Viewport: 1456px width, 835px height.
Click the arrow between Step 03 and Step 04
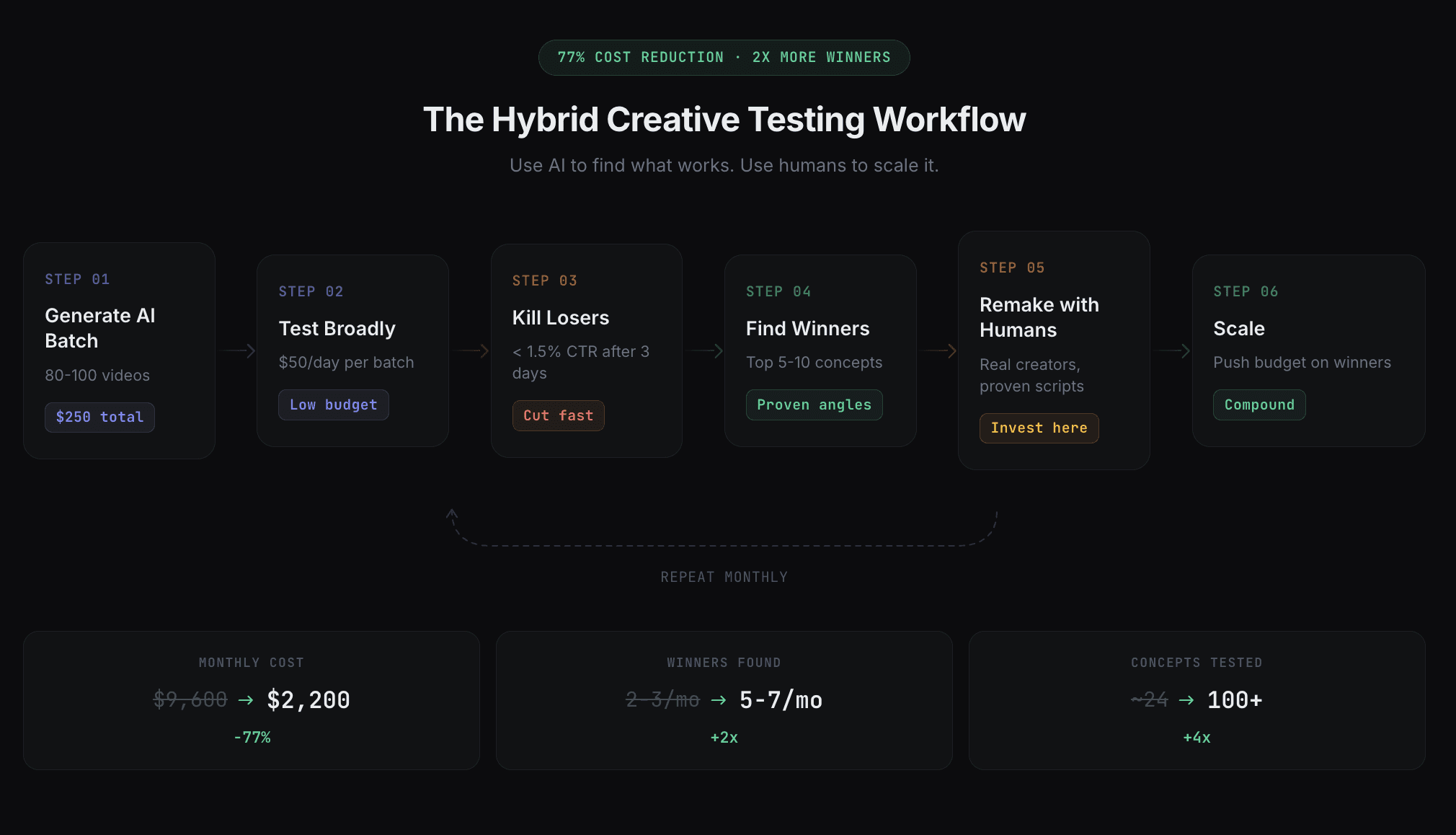(704, 350)
